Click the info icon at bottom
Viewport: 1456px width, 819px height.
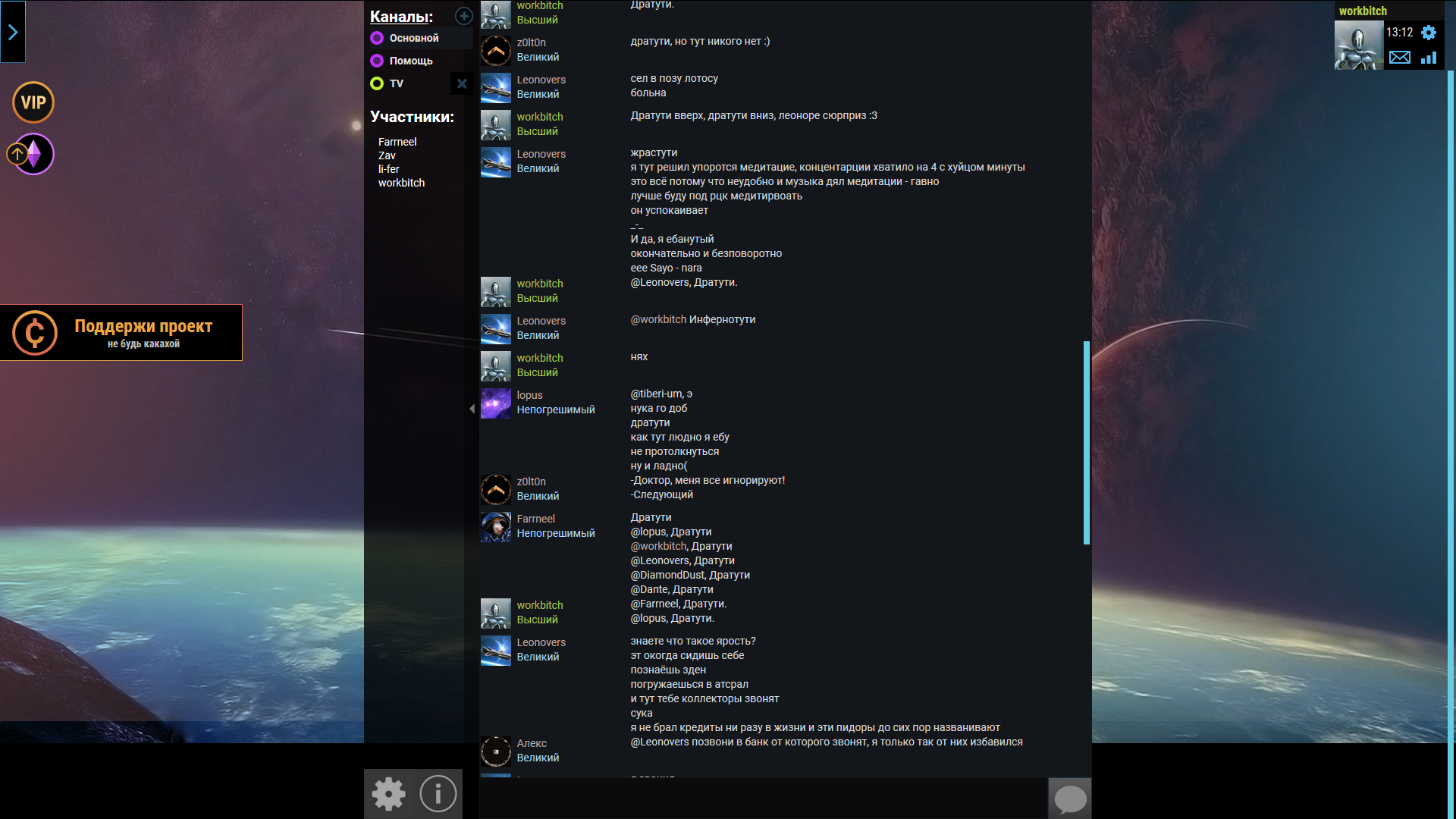[438, 794]
